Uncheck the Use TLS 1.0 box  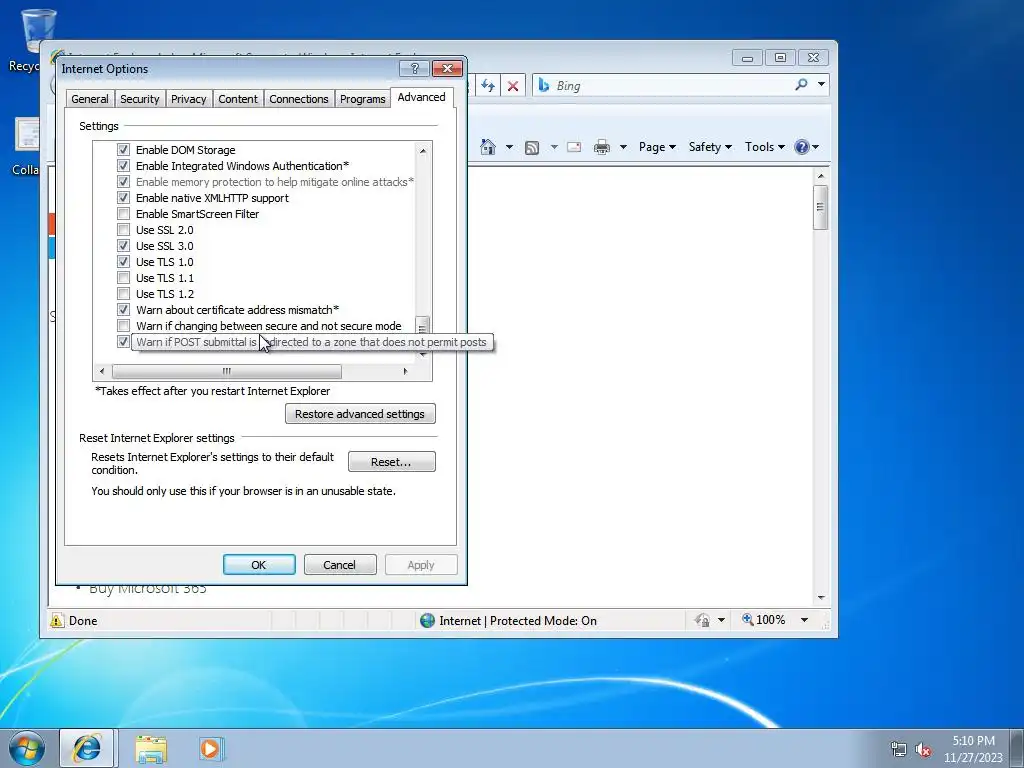pyautogui.click(x=123, y=262)
